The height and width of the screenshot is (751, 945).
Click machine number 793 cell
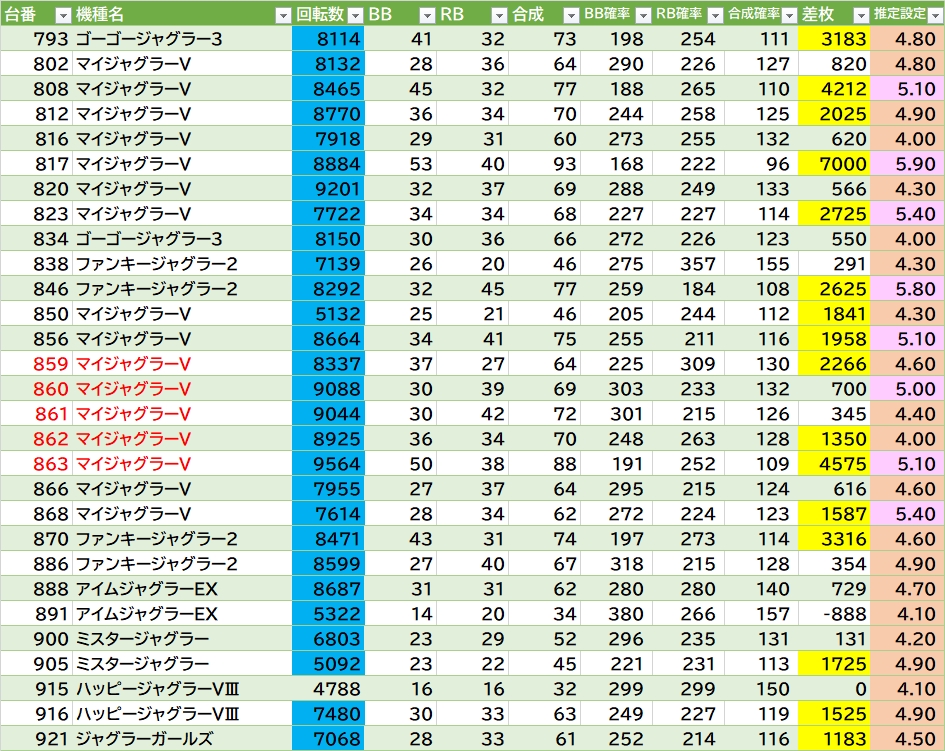point(36,39)
